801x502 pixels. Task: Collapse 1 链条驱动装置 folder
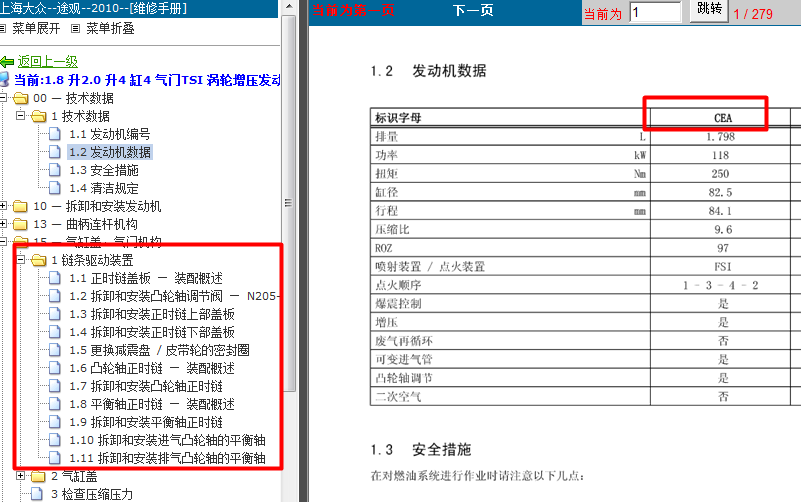[x=20, y=259]
